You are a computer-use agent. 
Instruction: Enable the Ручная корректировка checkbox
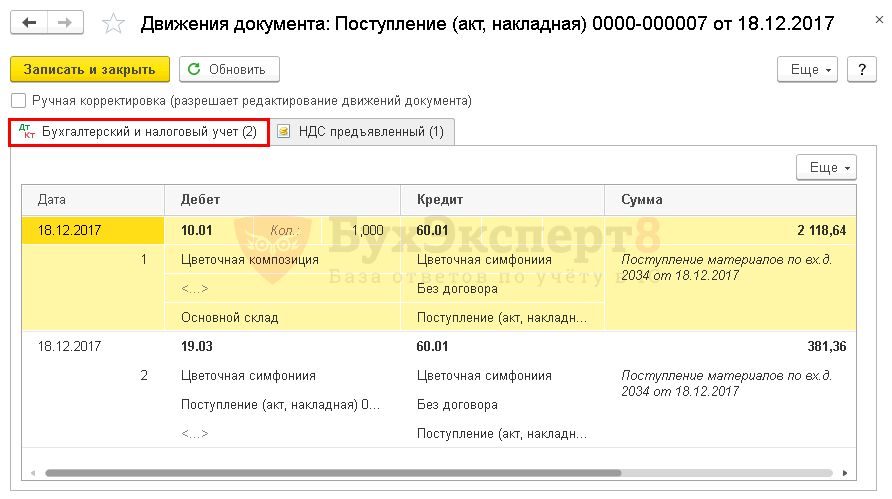tap(19, 101)
